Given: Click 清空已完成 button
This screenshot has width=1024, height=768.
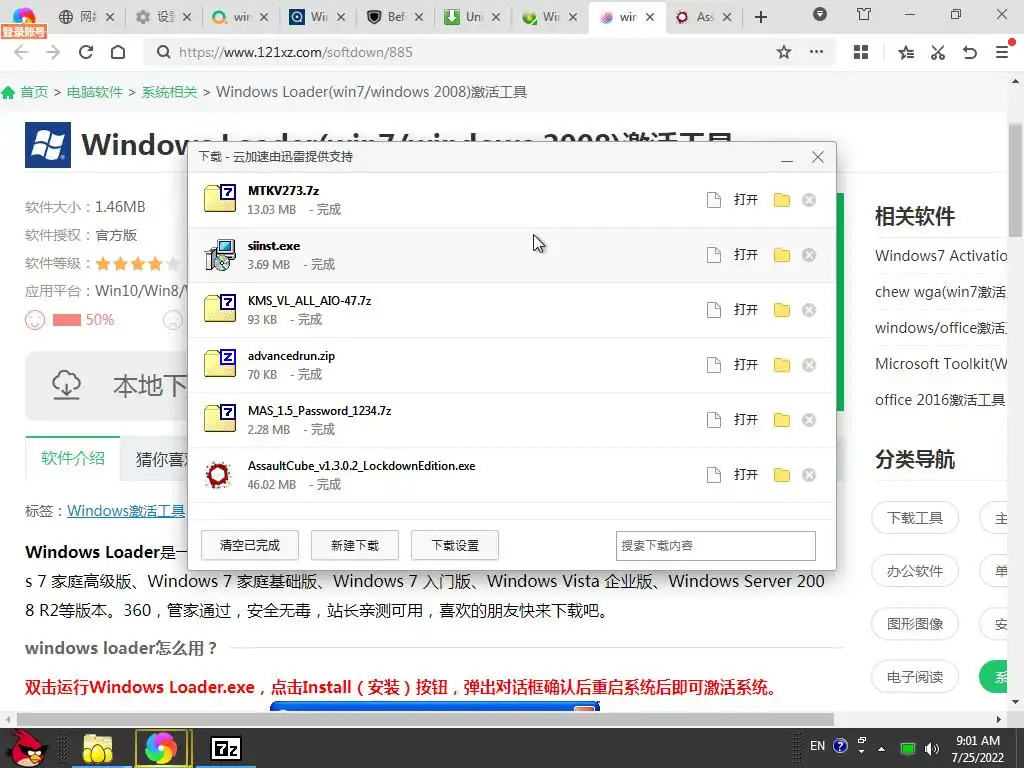Looking at the screenshot, I should tap(249, 545).
